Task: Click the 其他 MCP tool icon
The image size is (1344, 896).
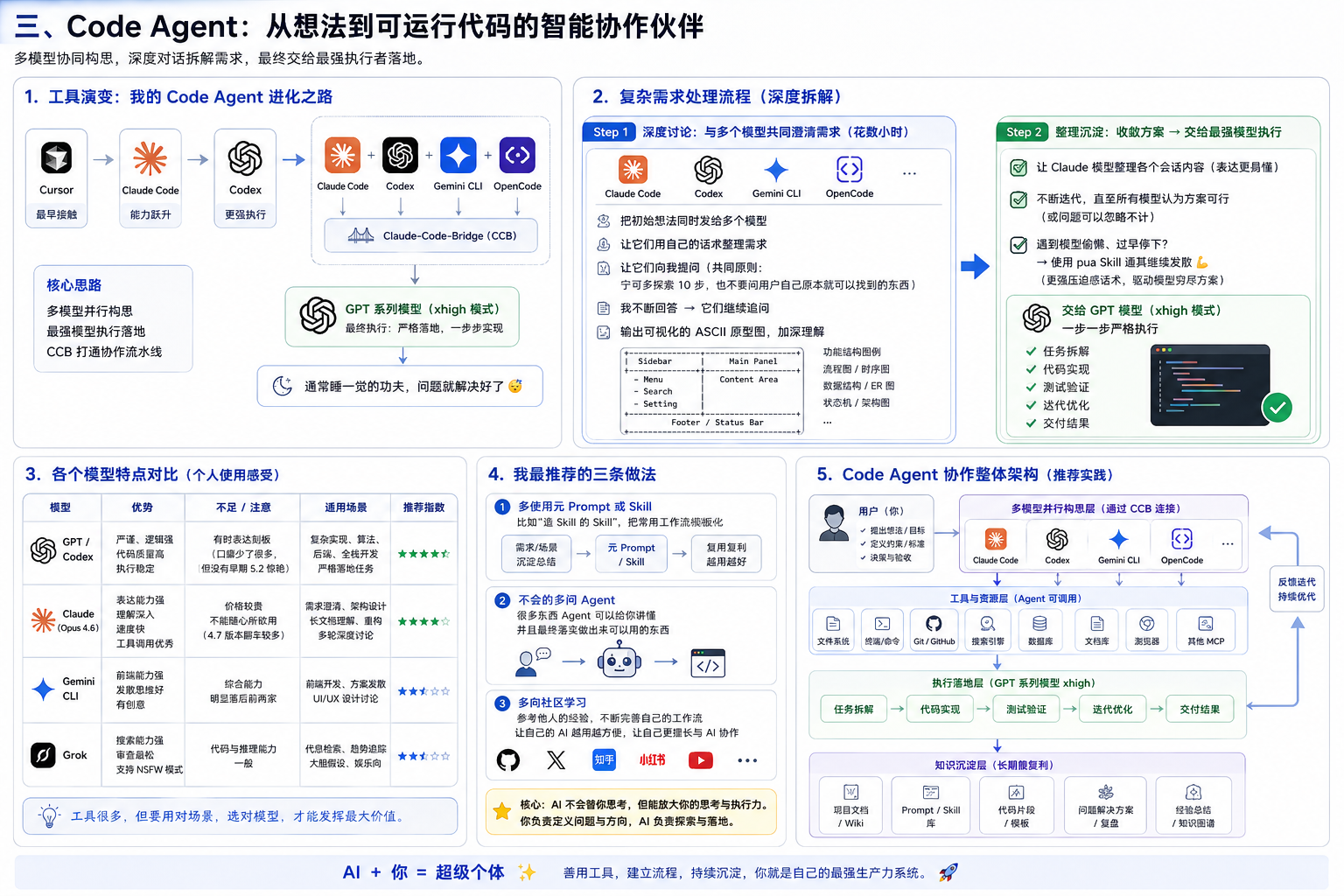Action: [1206, 623]
